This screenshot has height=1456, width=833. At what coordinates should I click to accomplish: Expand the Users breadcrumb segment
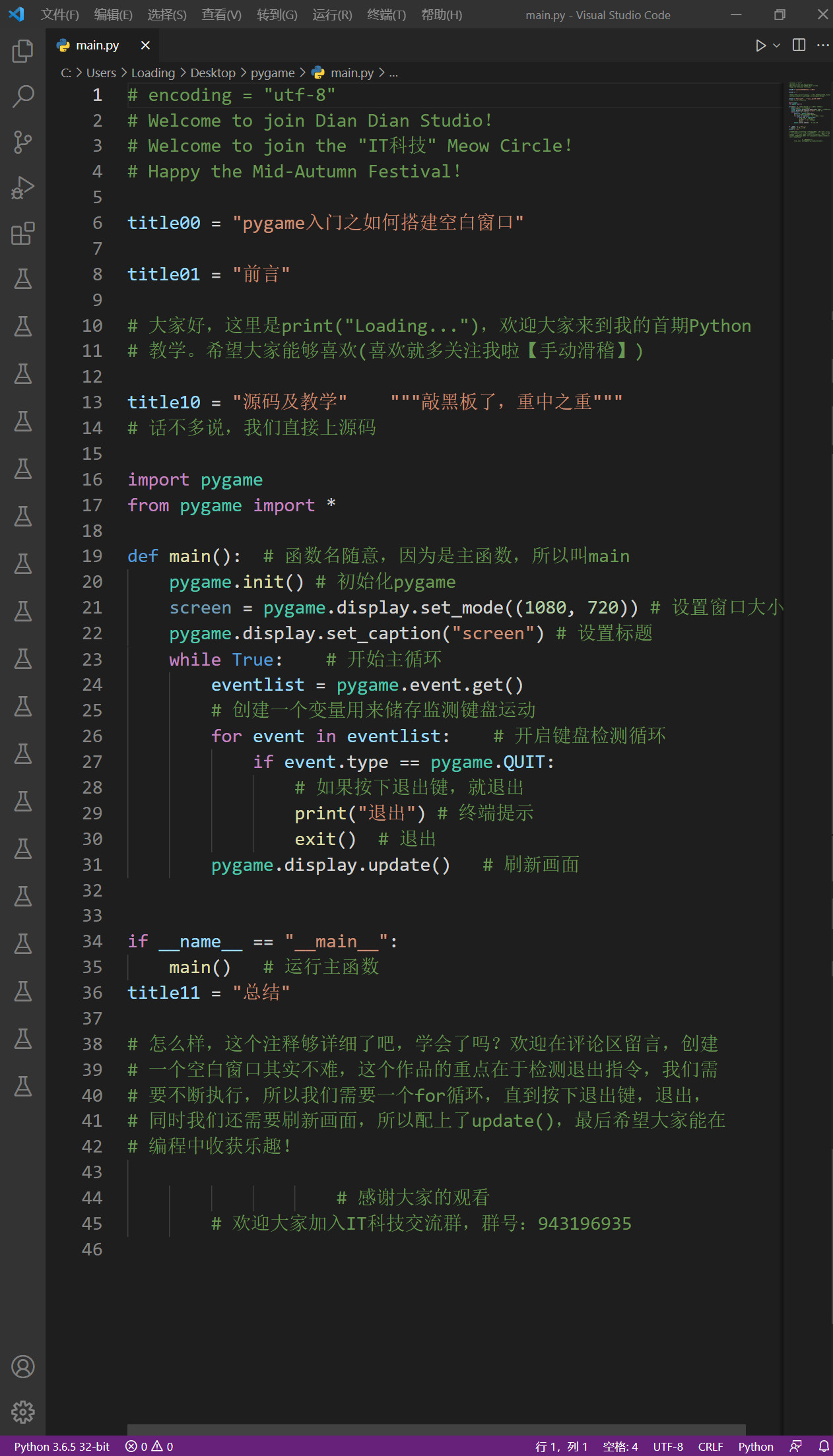101,73
